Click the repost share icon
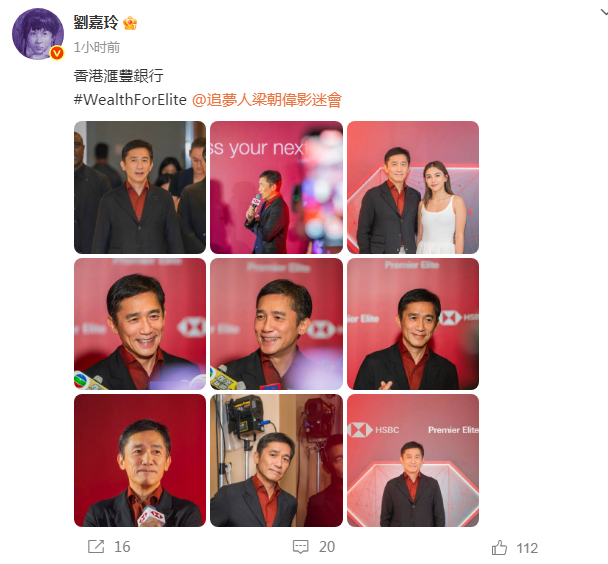The width and height of the screenshot is (608, 564). [96, 547]
